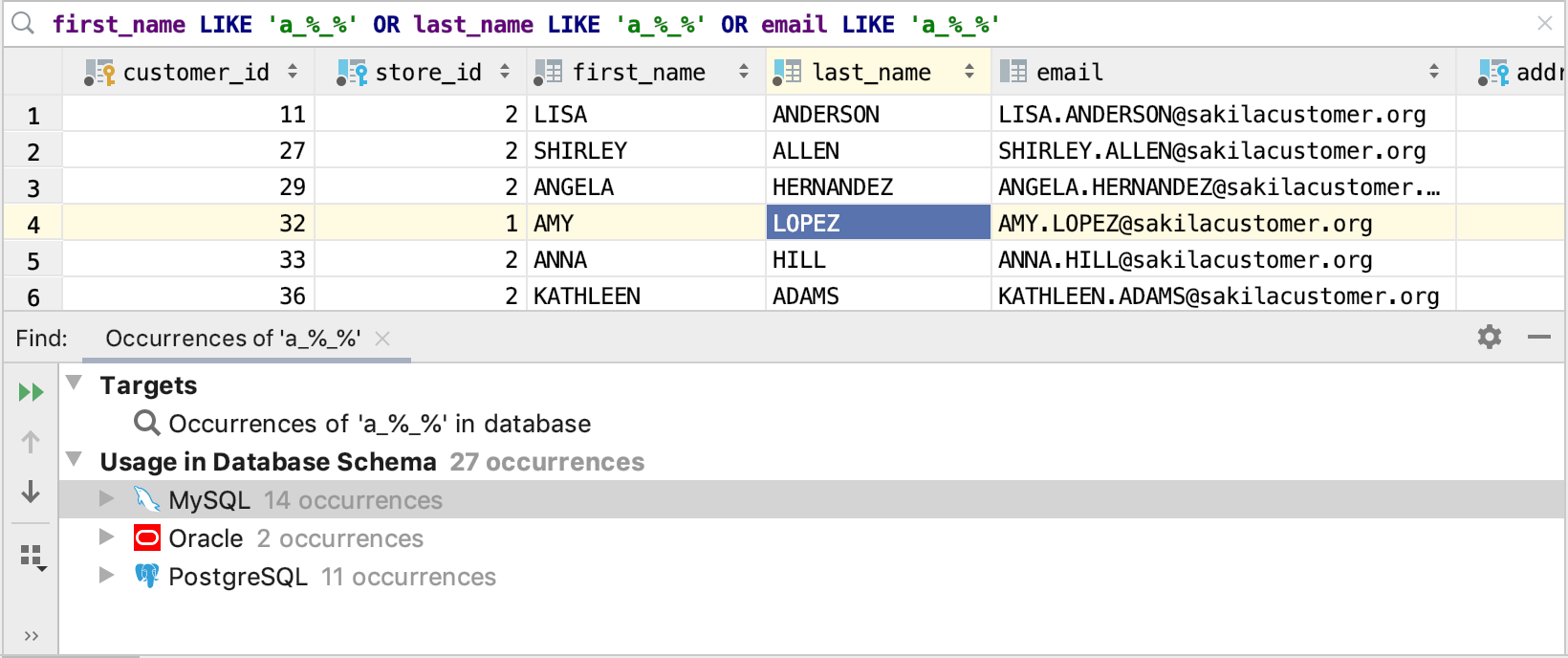Clear the filter with the X icon
Screen dimensions: 1568x658
click(x=1545, y=23)
